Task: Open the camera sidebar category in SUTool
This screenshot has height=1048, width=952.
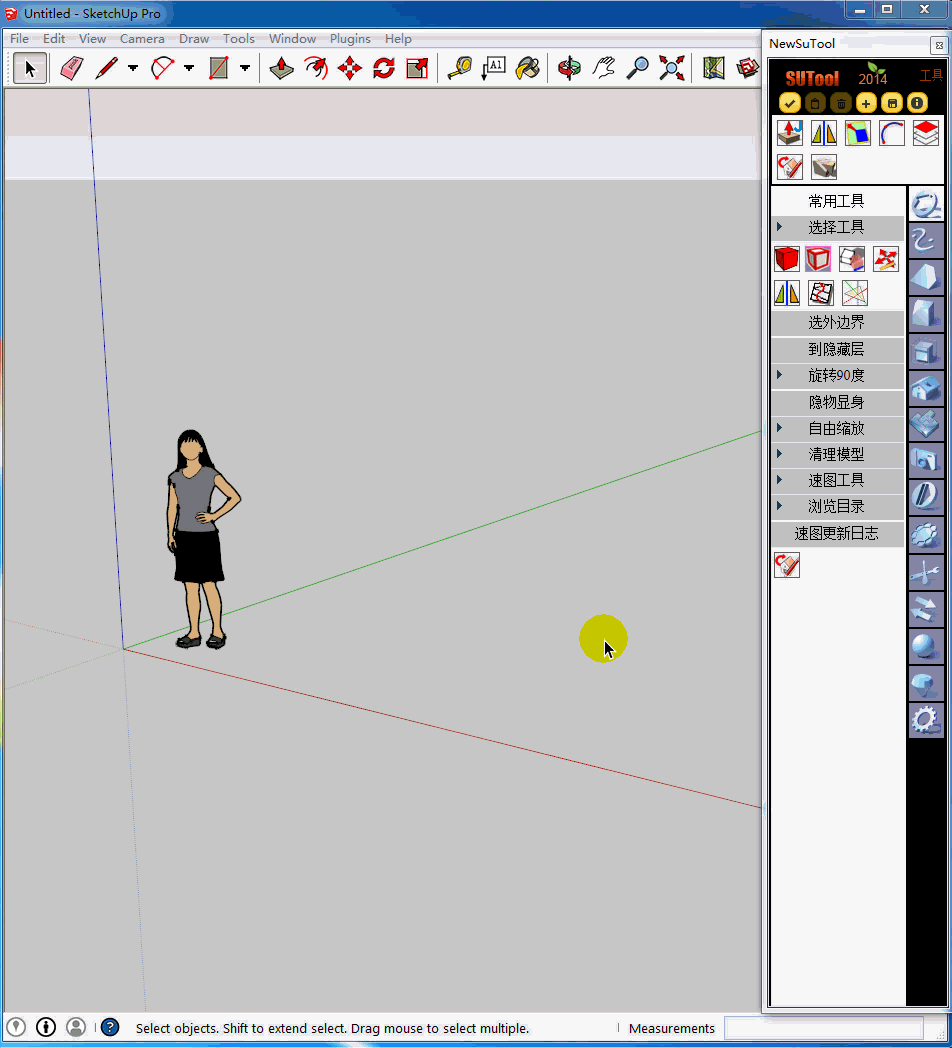Action: tap(926, 461)
